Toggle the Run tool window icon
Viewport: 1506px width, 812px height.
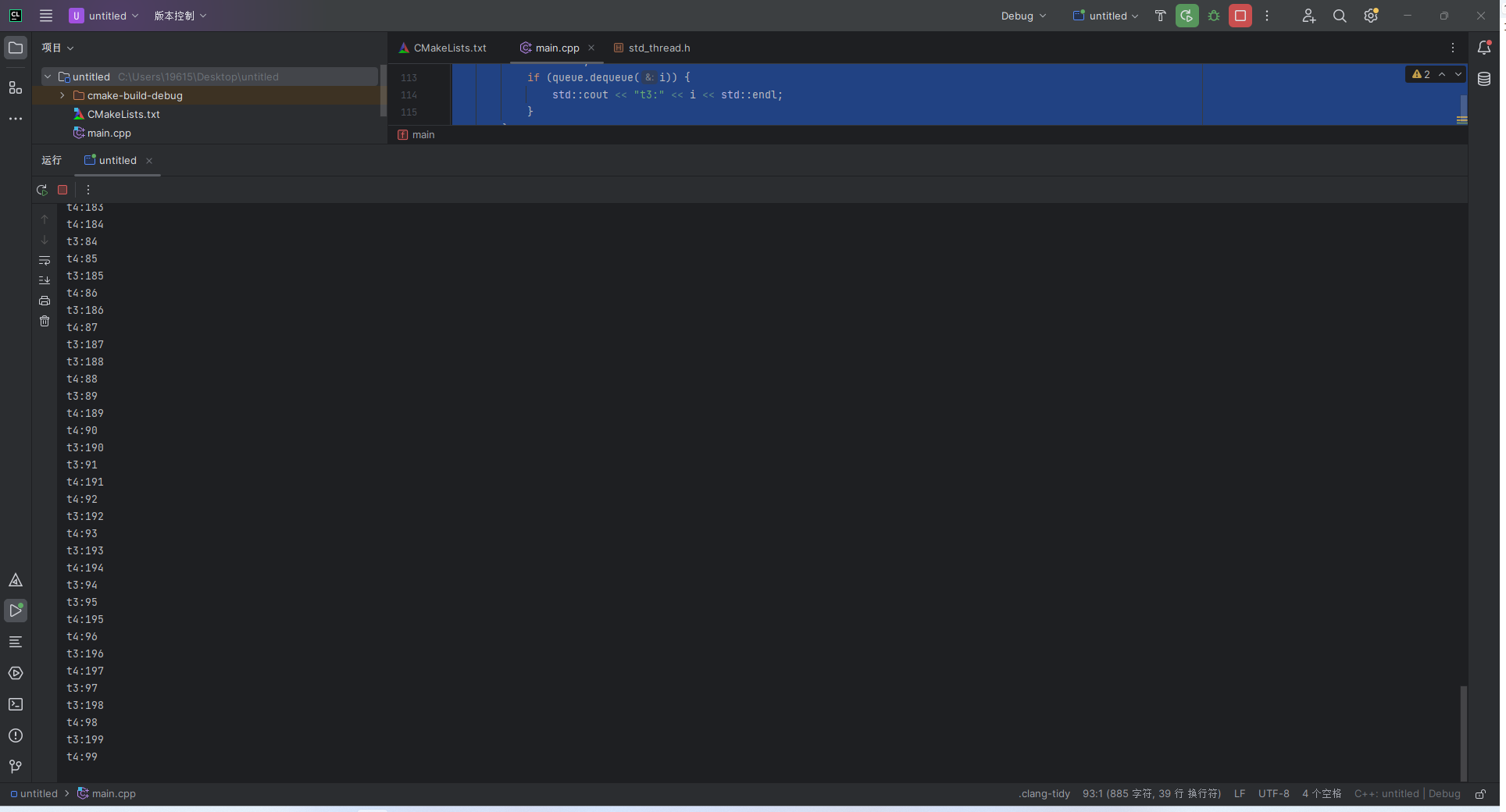[x=16, y=611]
